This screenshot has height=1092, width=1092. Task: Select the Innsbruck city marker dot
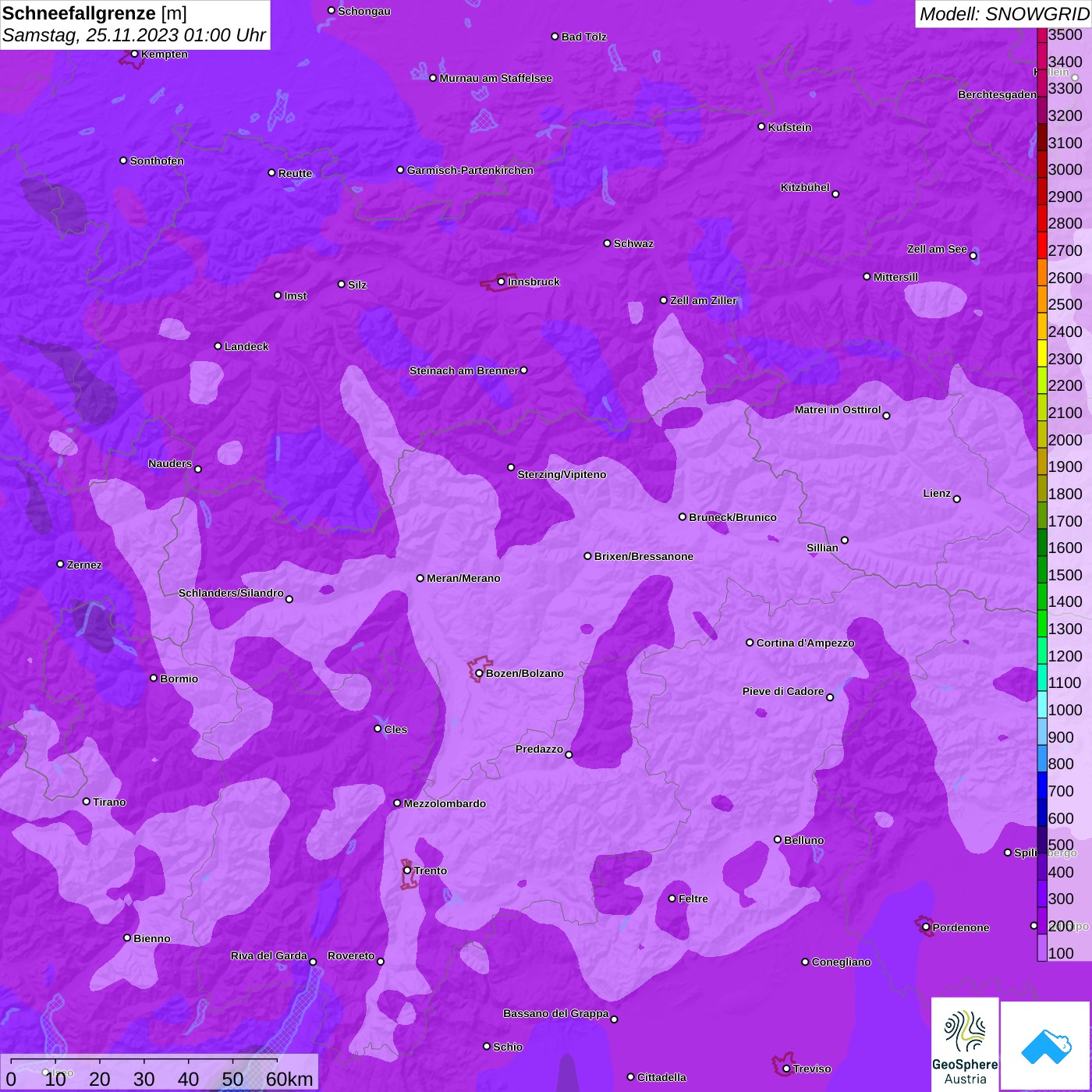[501, 282]
